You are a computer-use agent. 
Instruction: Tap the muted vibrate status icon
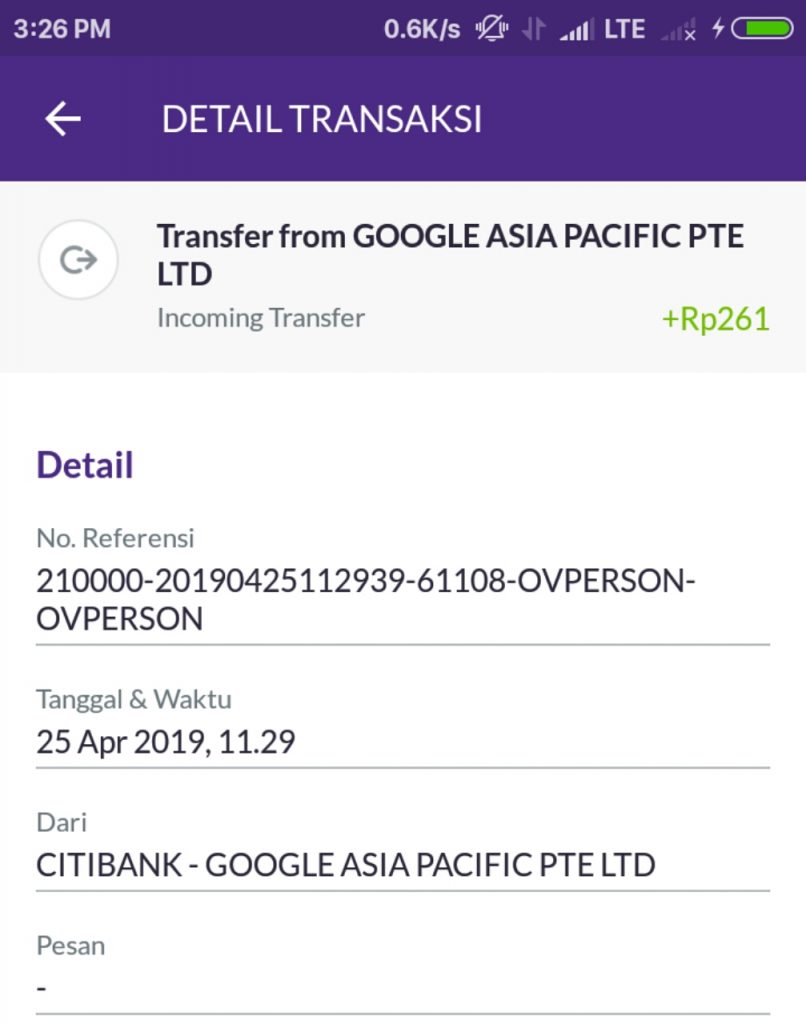(491, 29)
